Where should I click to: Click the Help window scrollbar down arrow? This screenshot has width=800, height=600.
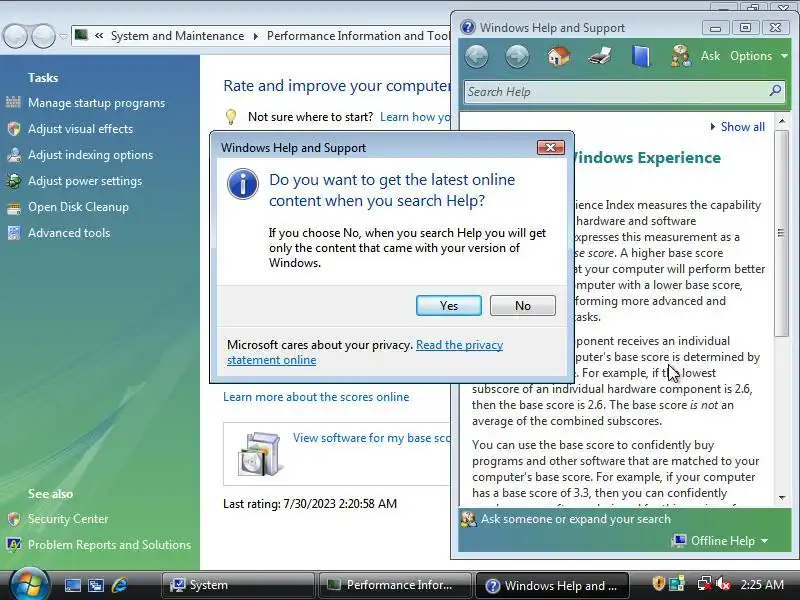pyautogui.click(x=782, y=497)
